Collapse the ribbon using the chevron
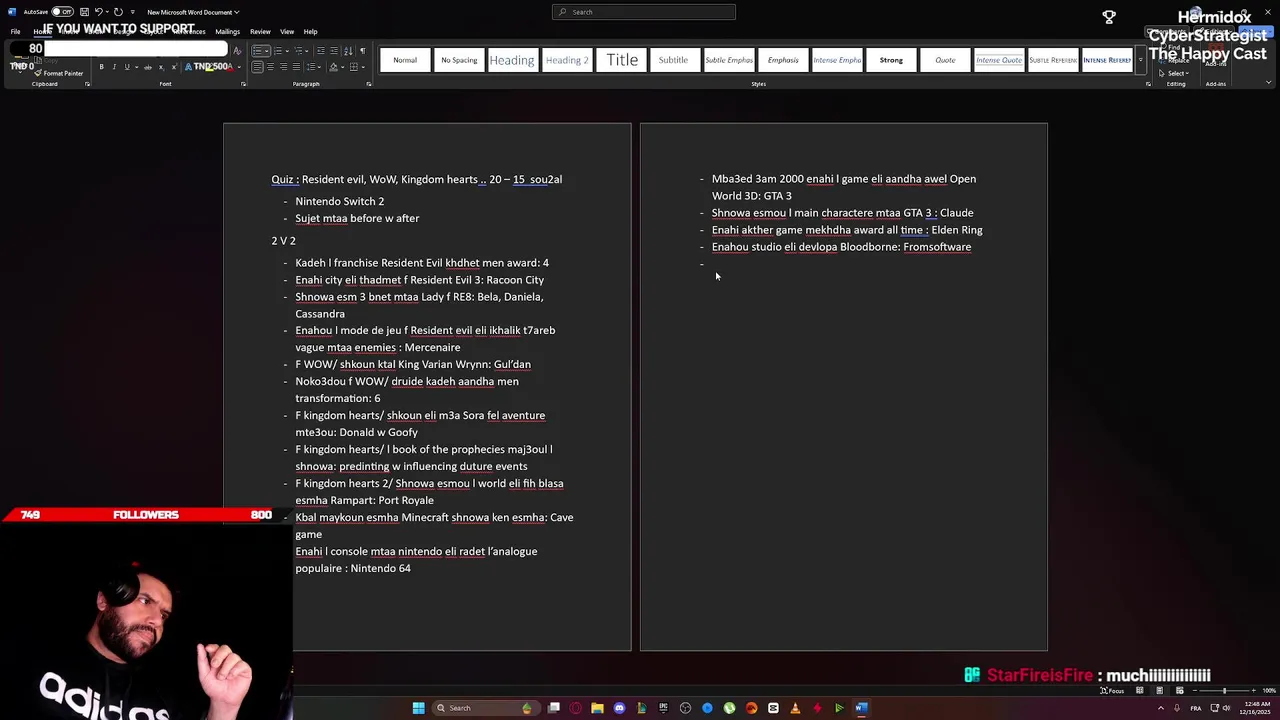This screenshot has width=1280, height=720. 1268,82
